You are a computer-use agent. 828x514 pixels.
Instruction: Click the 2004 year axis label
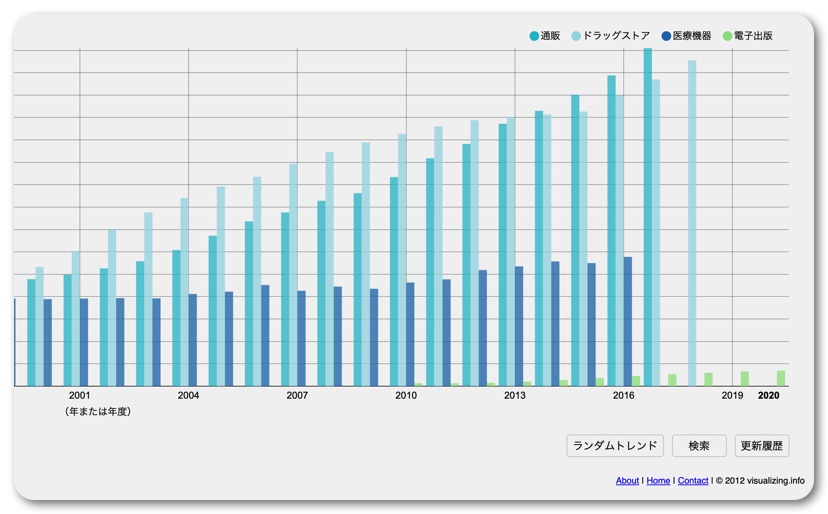point(188,396)
